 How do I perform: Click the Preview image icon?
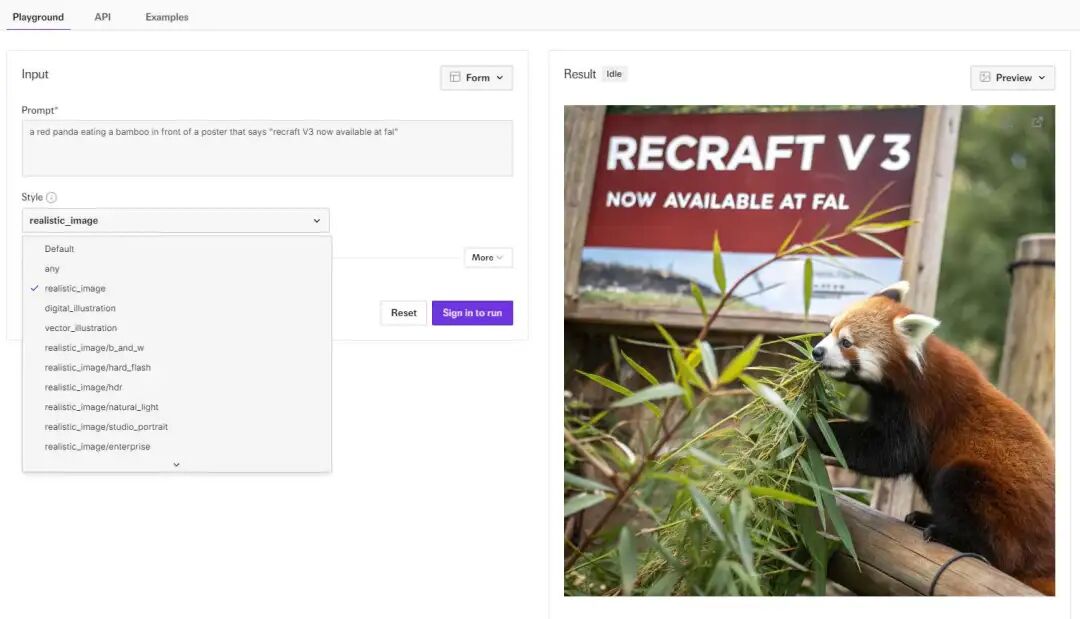[x=985, y=77]
